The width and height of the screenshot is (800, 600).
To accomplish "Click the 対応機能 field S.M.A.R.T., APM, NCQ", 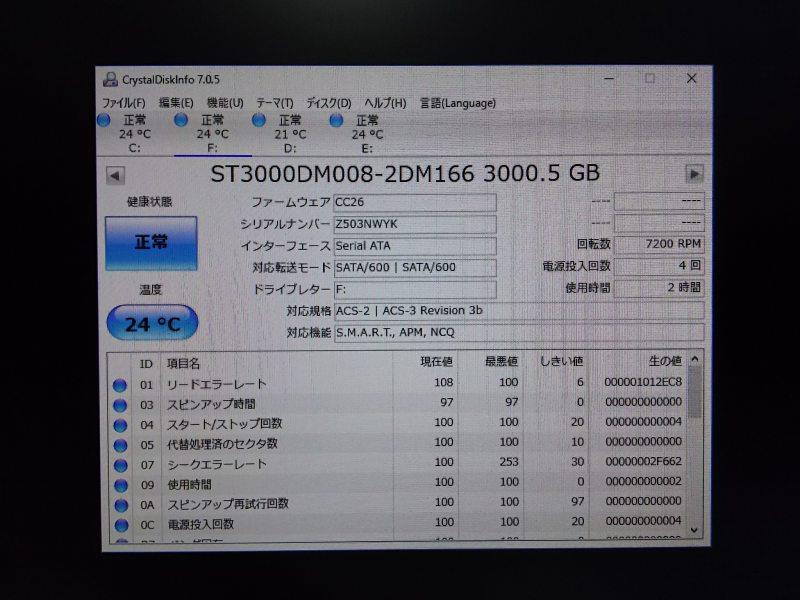I will tap(519, 333).
